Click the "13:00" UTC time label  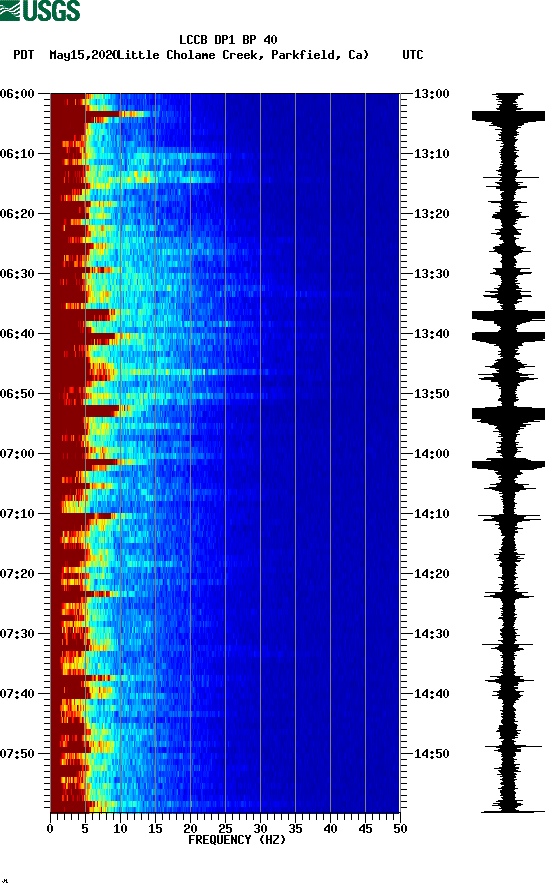[x=431, y=94]
